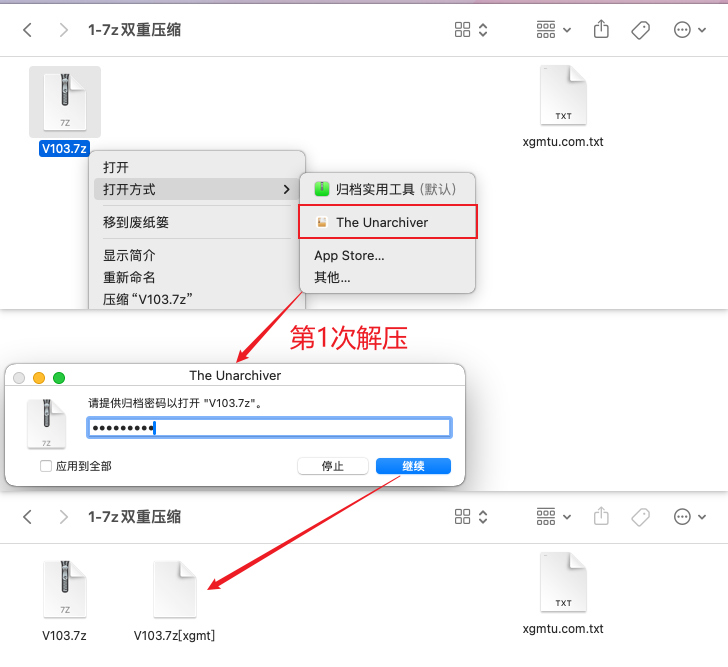Go back in the top Finder window
This screenshot has width=728, height=667.
[x=27, y=30]
